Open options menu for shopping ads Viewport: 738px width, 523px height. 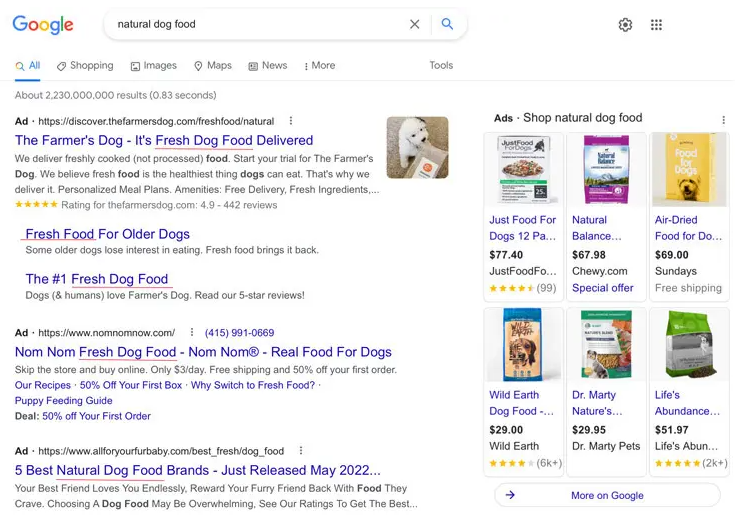point(724,120)
